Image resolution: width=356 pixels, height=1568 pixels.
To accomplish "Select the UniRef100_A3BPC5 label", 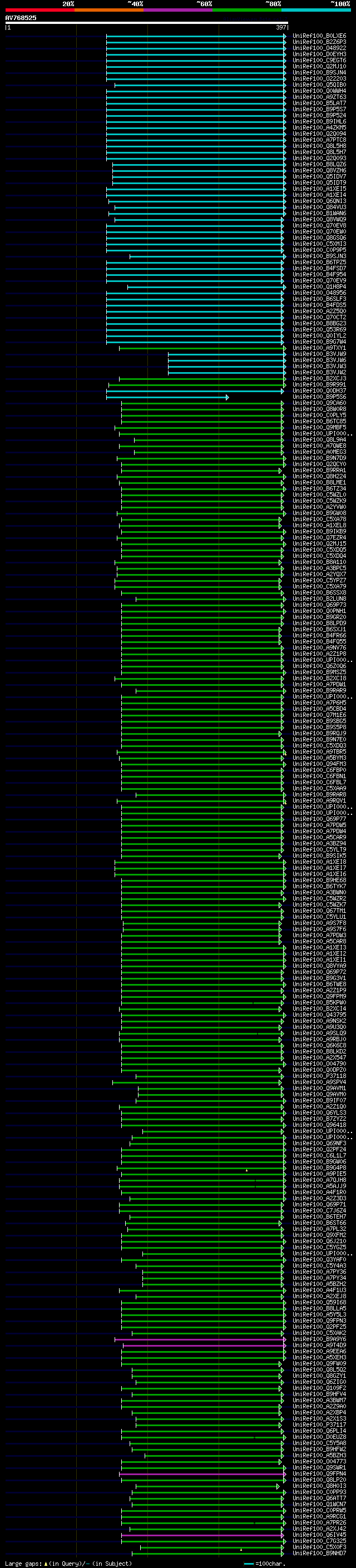I will 319,568.
